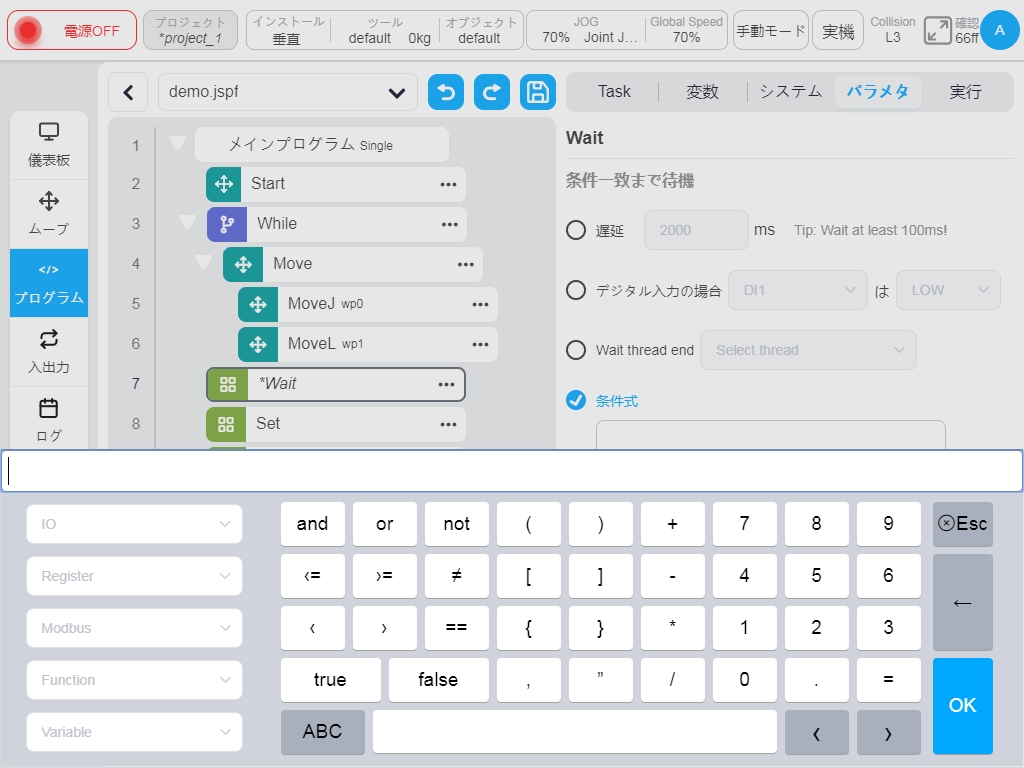Click the MoveL wp1 node icon
This screenshot has width=1024, height=768.
tap(258, 344)
